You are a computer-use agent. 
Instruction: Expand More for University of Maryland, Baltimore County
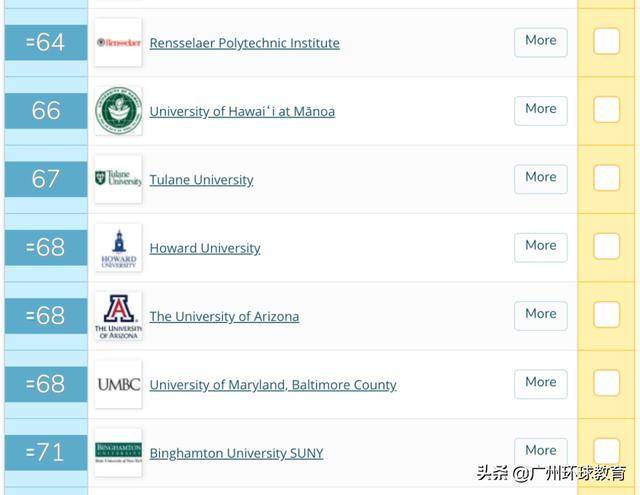pos(540,383)
